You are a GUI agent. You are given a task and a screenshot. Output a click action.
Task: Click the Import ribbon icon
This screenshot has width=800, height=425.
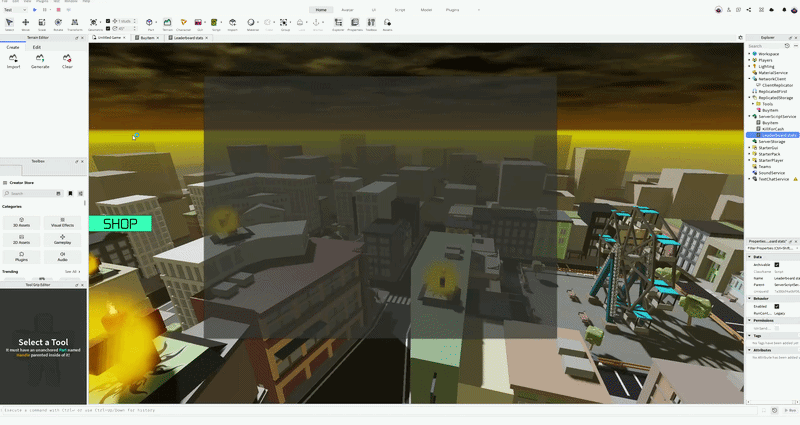(x=233, y=24)
